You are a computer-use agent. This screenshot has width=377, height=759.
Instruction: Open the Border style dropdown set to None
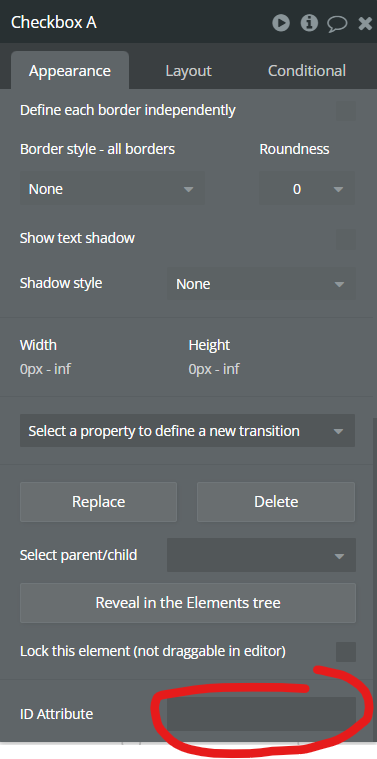(112, 188)
